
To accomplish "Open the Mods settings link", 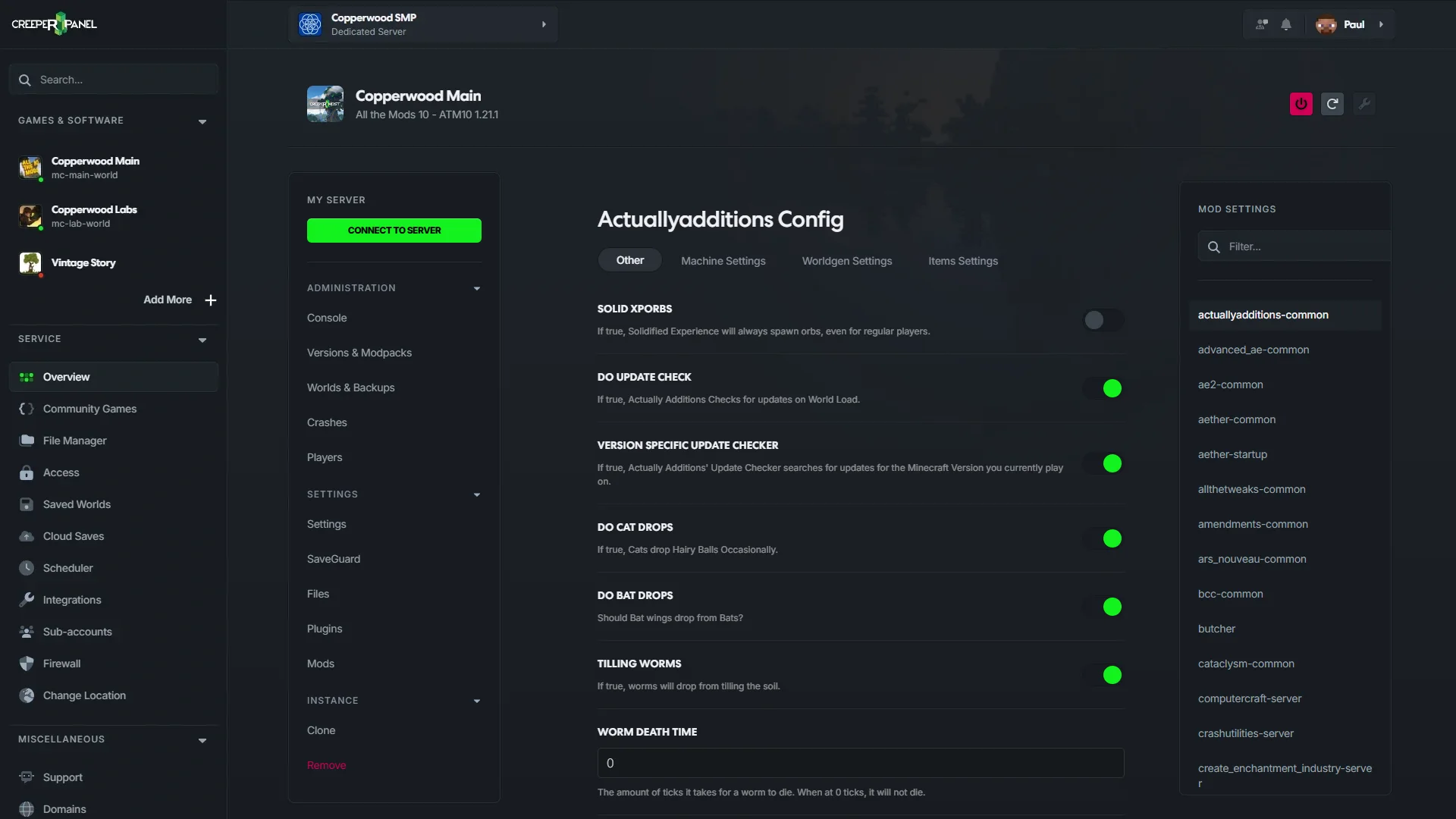I will [x=321, y=664].
